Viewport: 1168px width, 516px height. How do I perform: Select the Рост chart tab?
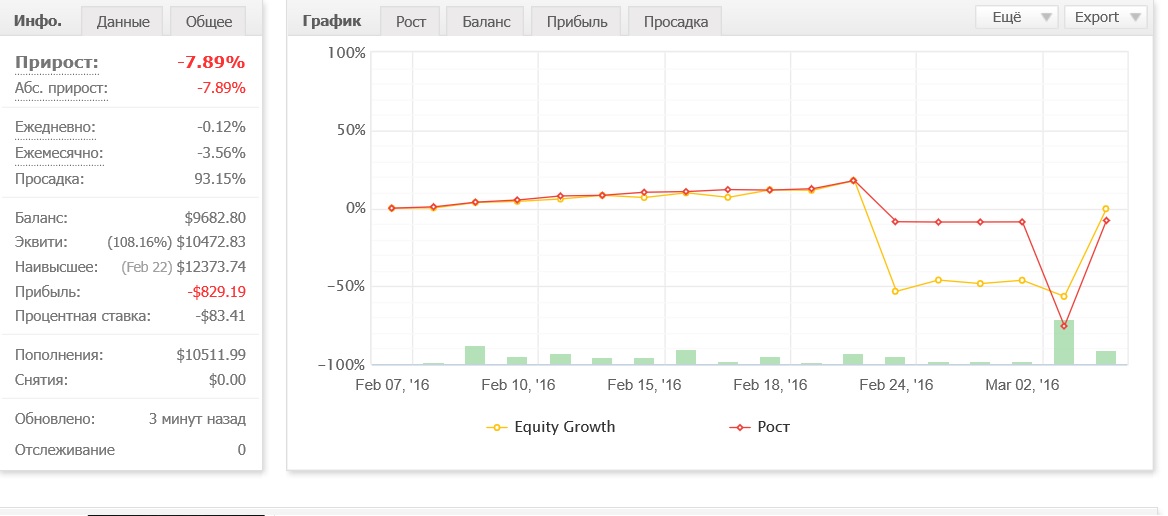click(x=410, y=22)
